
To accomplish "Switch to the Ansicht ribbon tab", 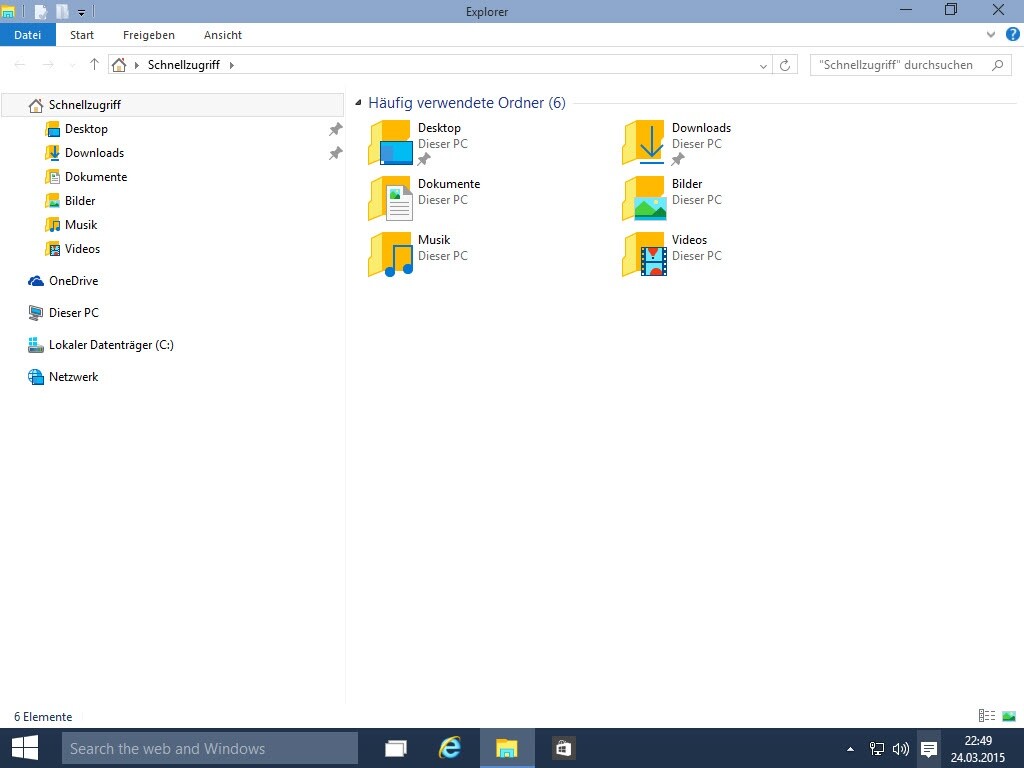I will [222, 35].
